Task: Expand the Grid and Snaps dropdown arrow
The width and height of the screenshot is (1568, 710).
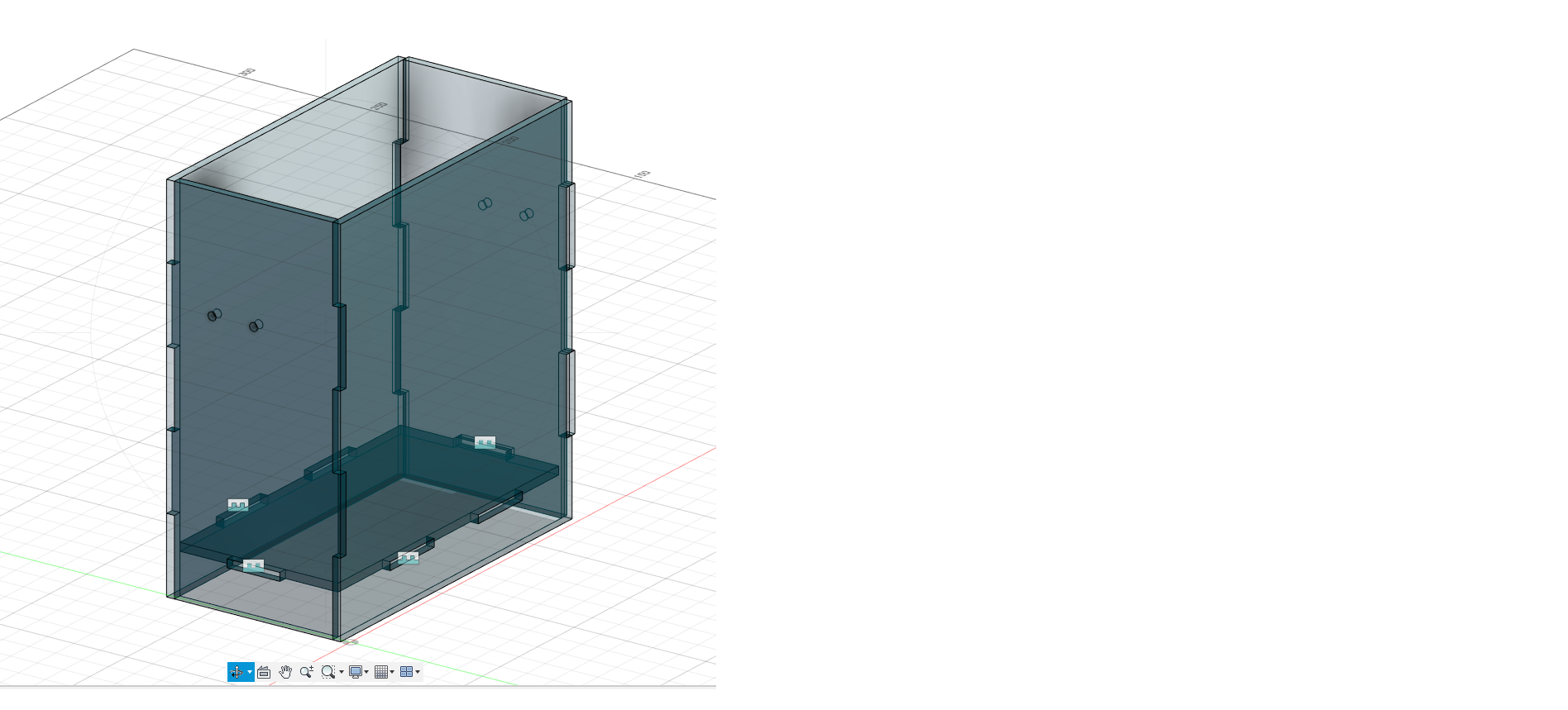Action: tap(392, 672)
